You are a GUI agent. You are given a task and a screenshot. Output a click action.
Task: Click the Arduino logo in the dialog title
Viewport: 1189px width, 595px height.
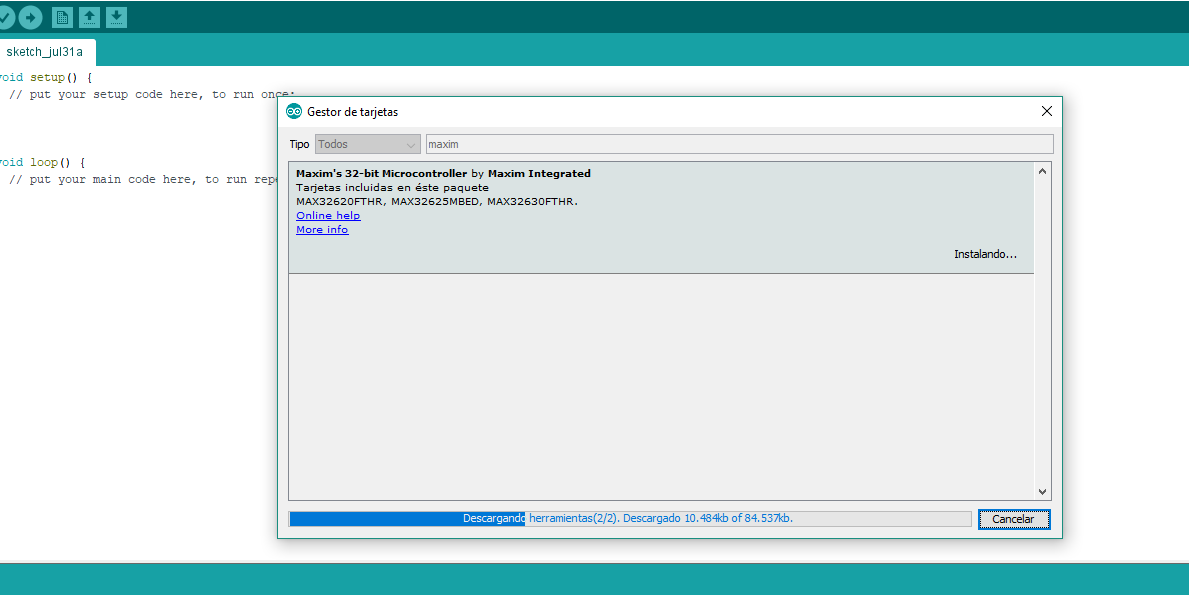(x=294, y=112)
